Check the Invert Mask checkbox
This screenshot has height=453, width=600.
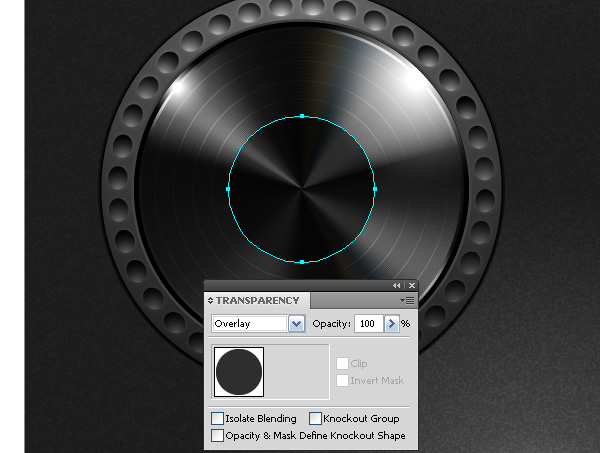(x=342, y=380)
